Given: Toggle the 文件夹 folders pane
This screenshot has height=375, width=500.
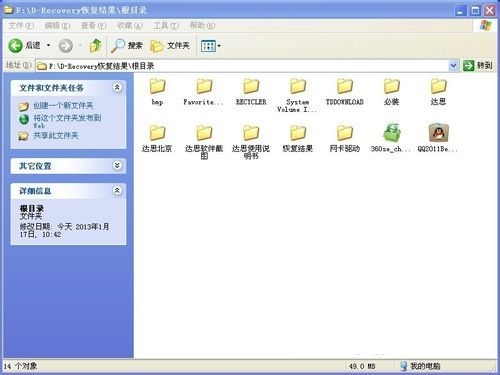Looking at the screenshot, I should tap(170, 46).
